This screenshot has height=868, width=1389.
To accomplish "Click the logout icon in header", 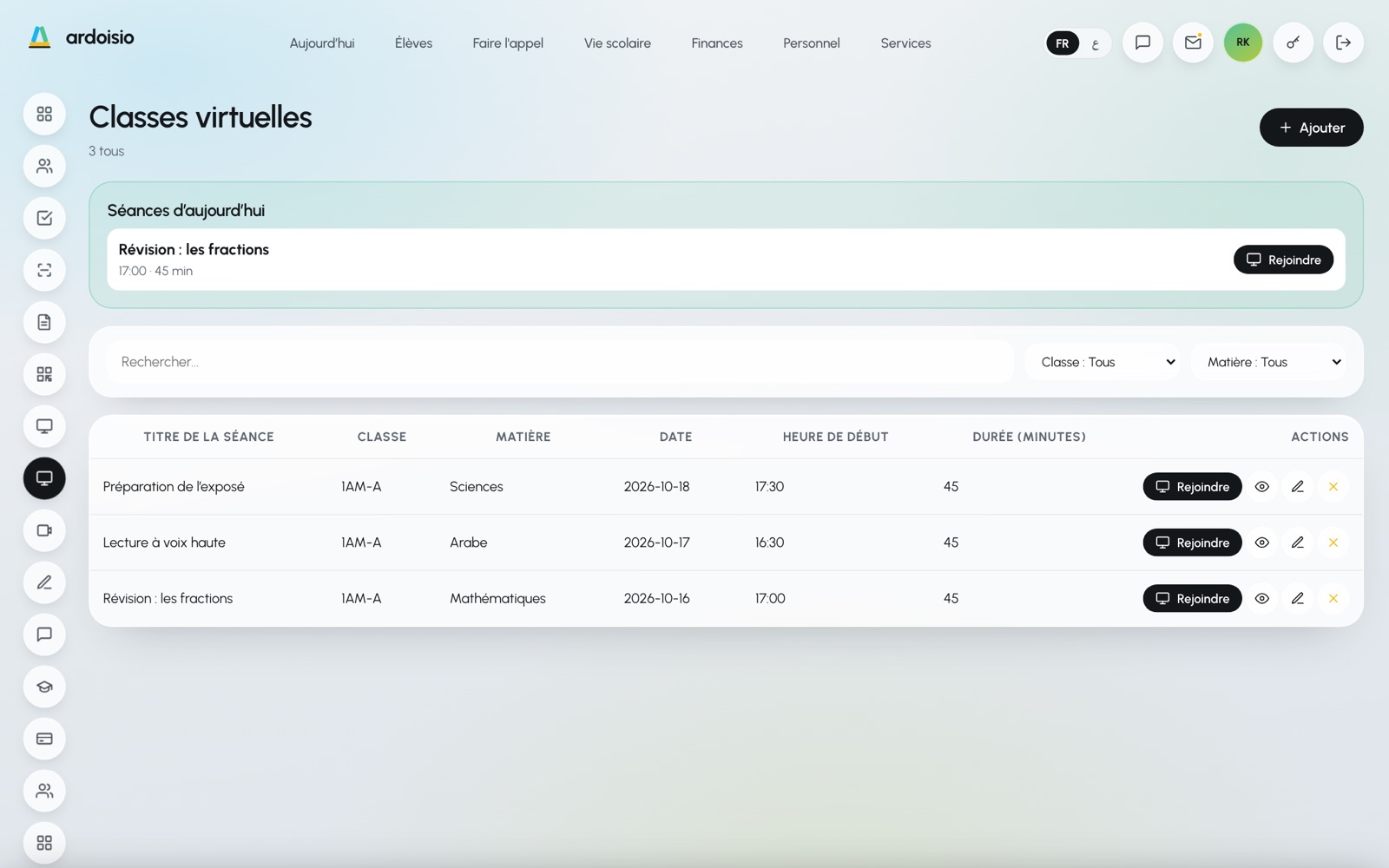I will (1343, 43).
